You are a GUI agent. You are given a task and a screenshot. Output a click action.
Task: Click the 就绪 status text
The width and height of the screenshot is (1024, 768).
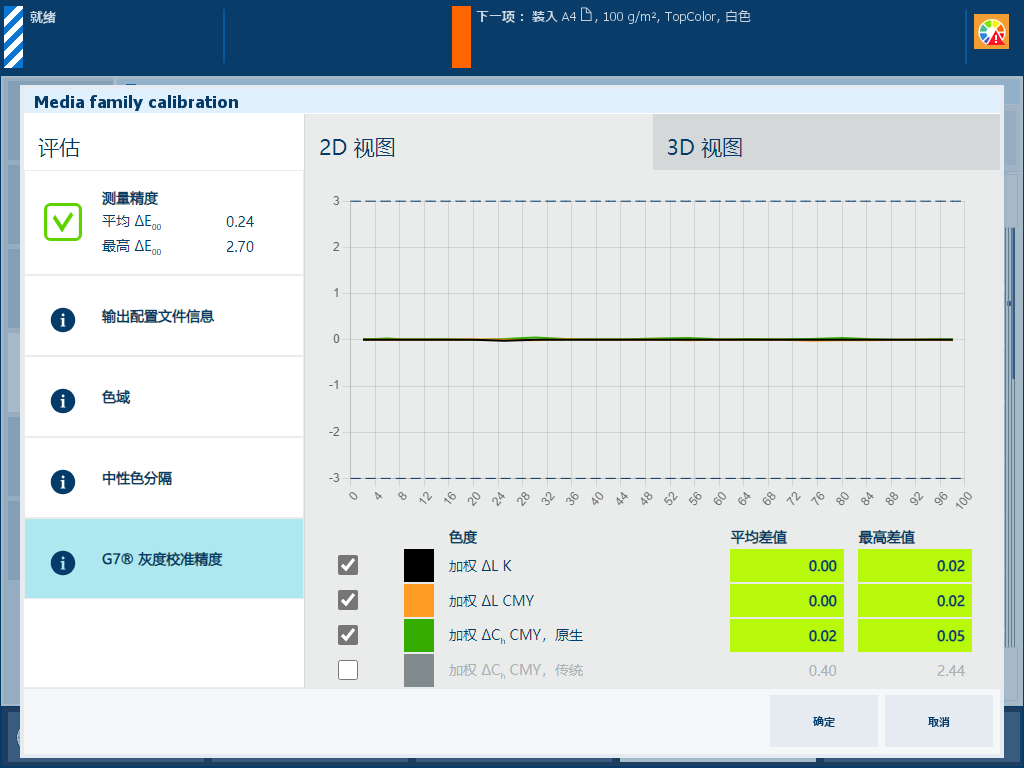tap(42, 17)
